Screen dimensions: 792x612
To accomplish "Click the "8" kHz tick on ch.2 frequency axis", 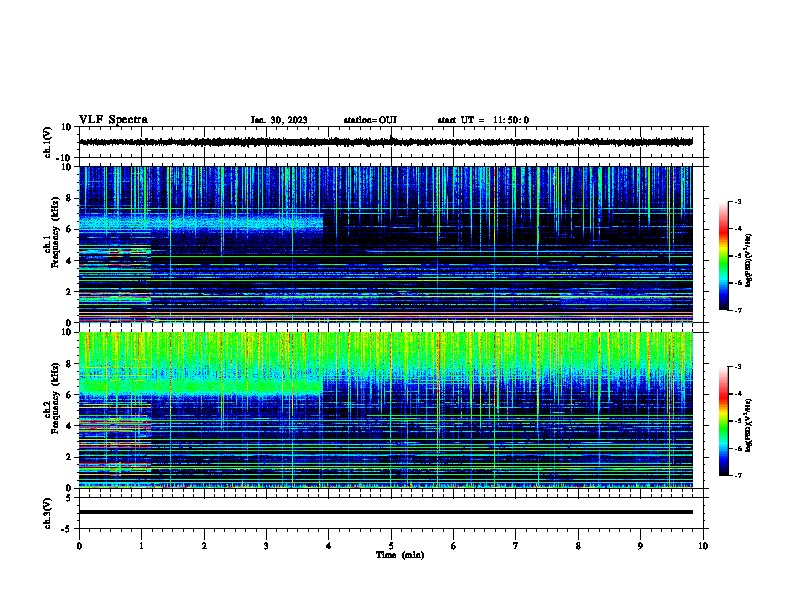I will (69, 364).
